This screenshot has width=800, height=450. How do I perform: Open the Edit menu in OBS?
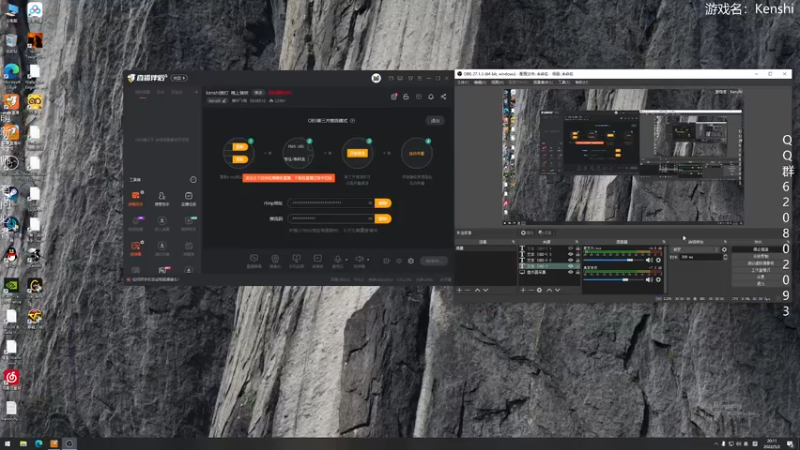pyautogui.click(x=480, y=82)
